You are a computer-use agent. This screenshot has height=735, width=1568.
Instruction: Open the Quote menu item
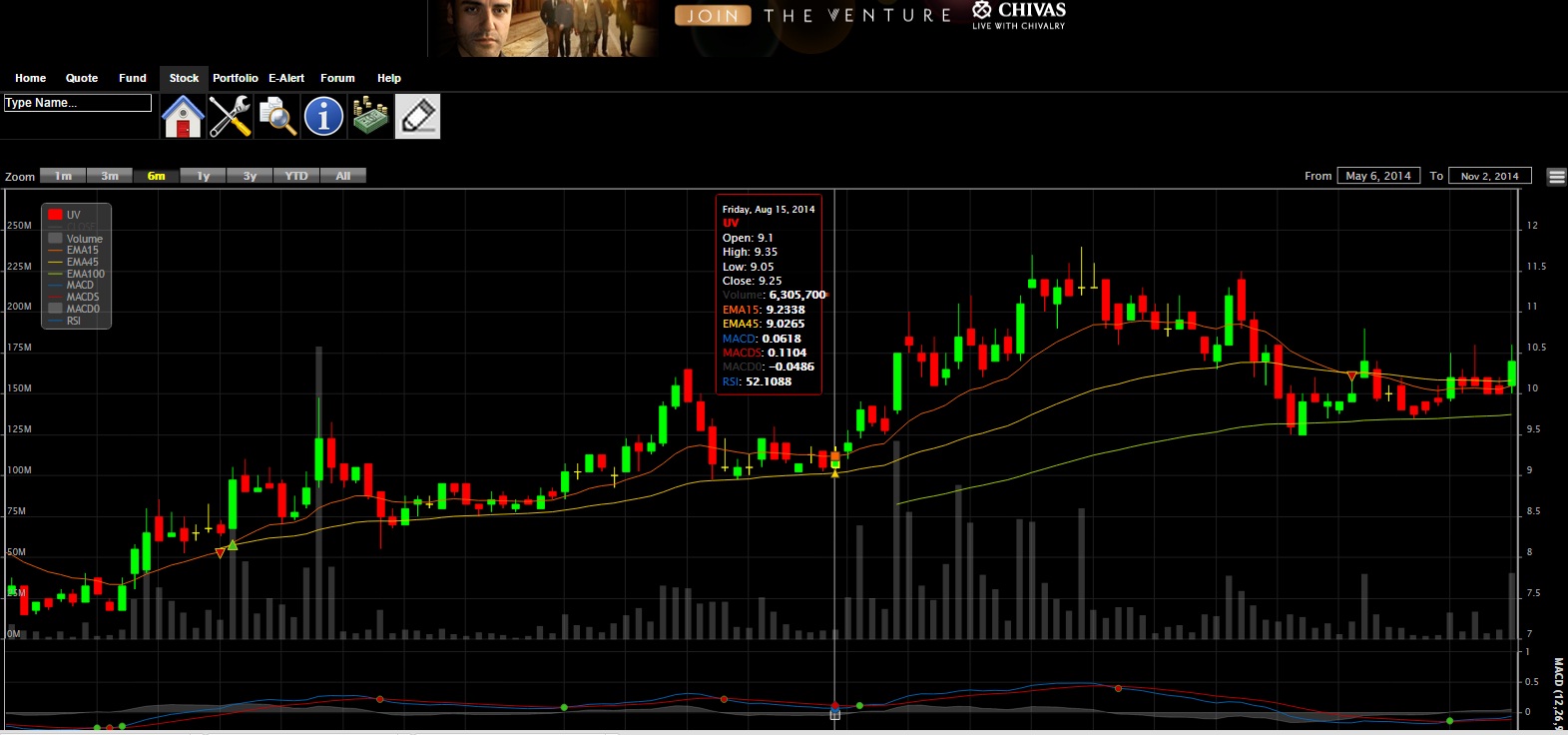(x=82, y=78)
